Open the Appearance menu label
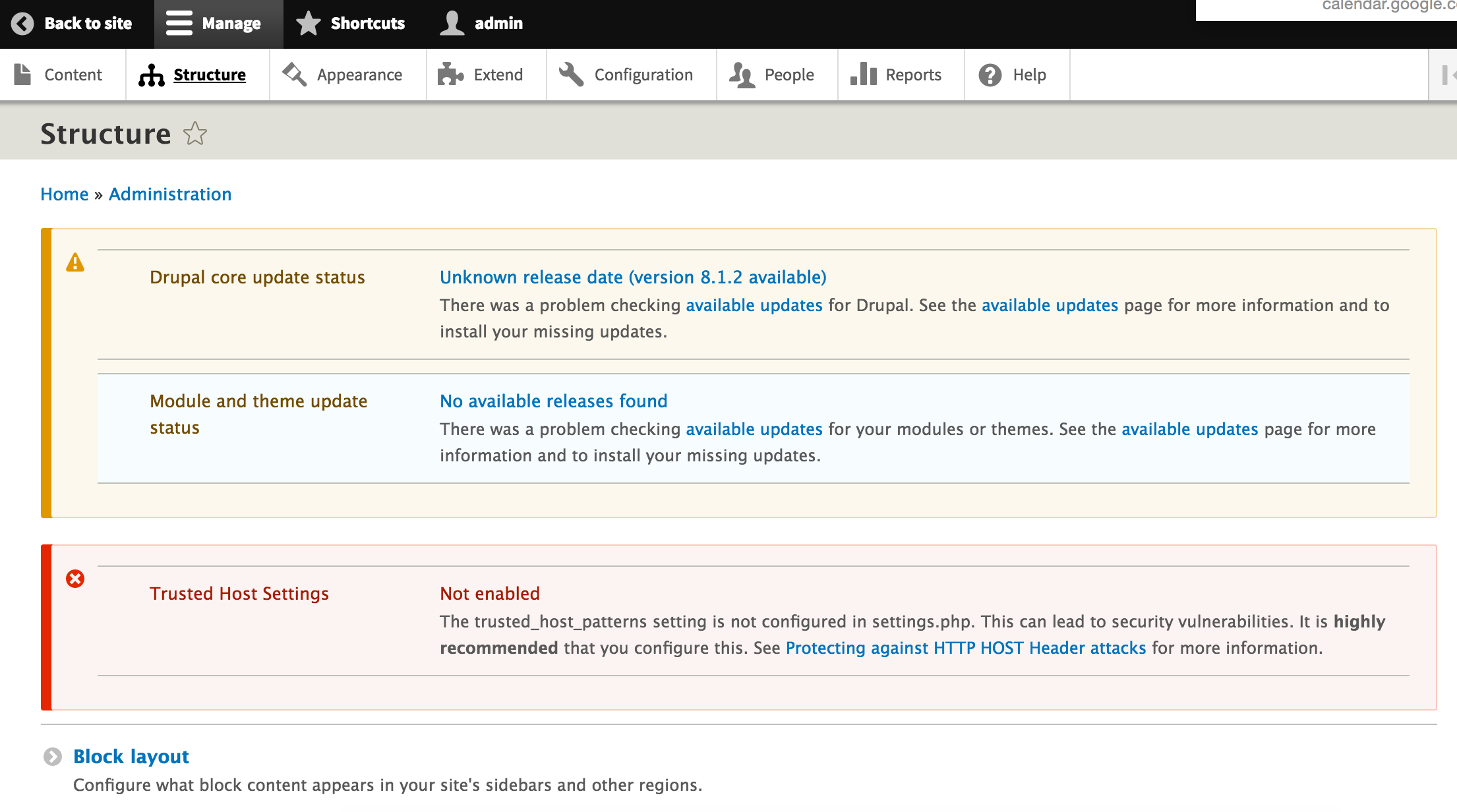The image size is (1457, 812). point(360,75)
